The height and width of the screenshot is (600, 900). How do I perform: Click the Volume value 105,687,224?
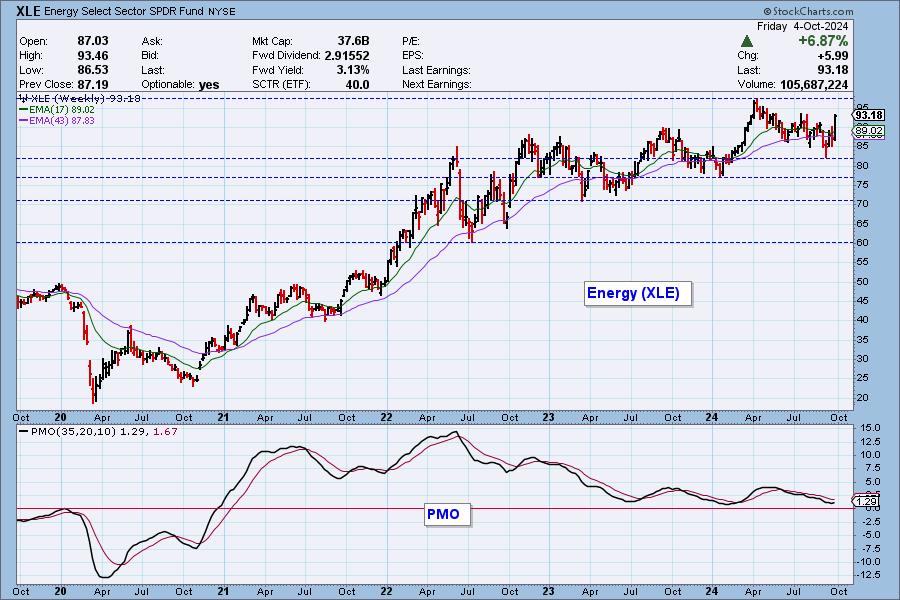click(814, 84)
